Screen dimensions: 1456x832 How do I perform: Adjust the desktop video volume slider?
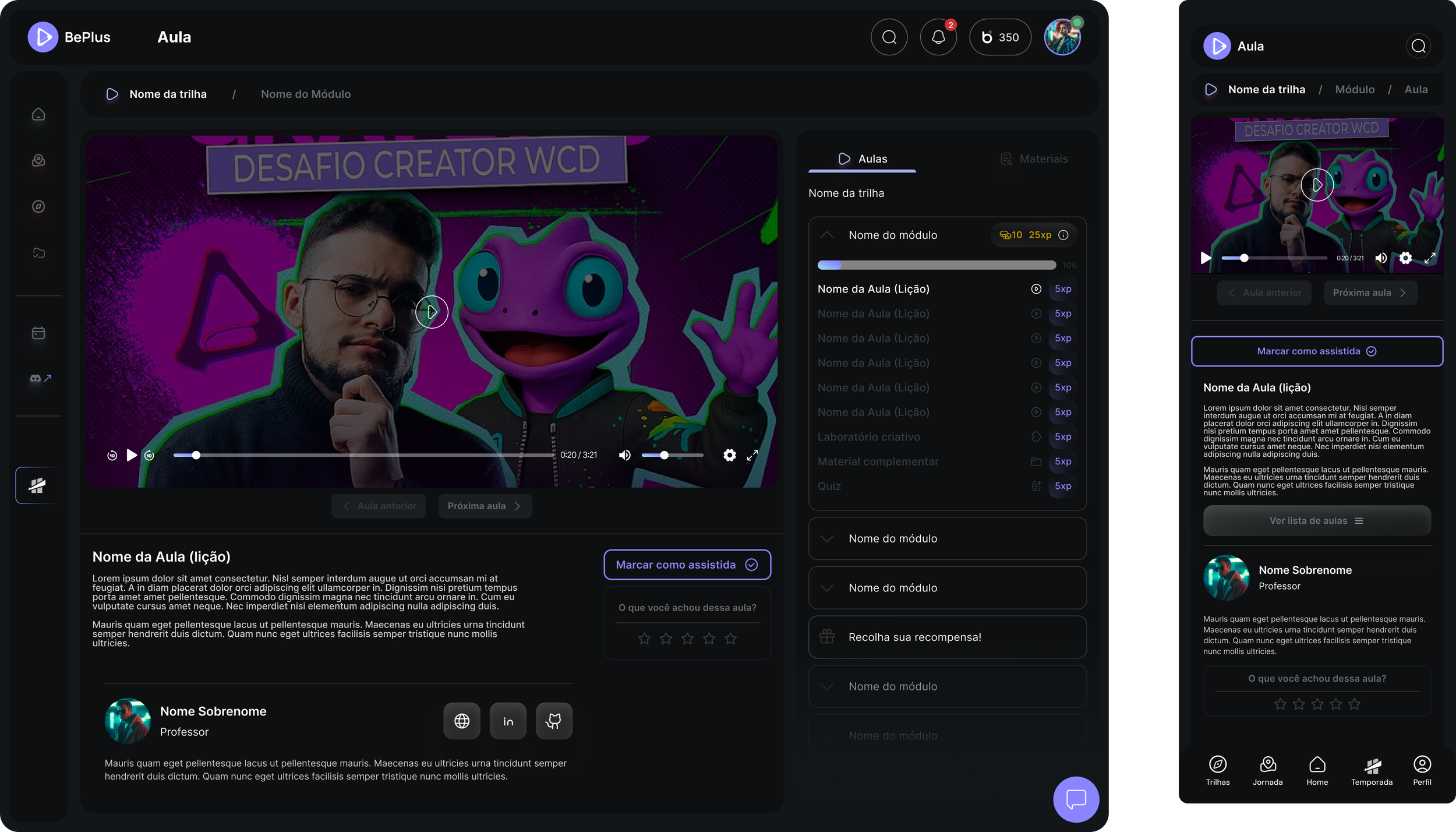pyautogui.click(x=672, y=455)
